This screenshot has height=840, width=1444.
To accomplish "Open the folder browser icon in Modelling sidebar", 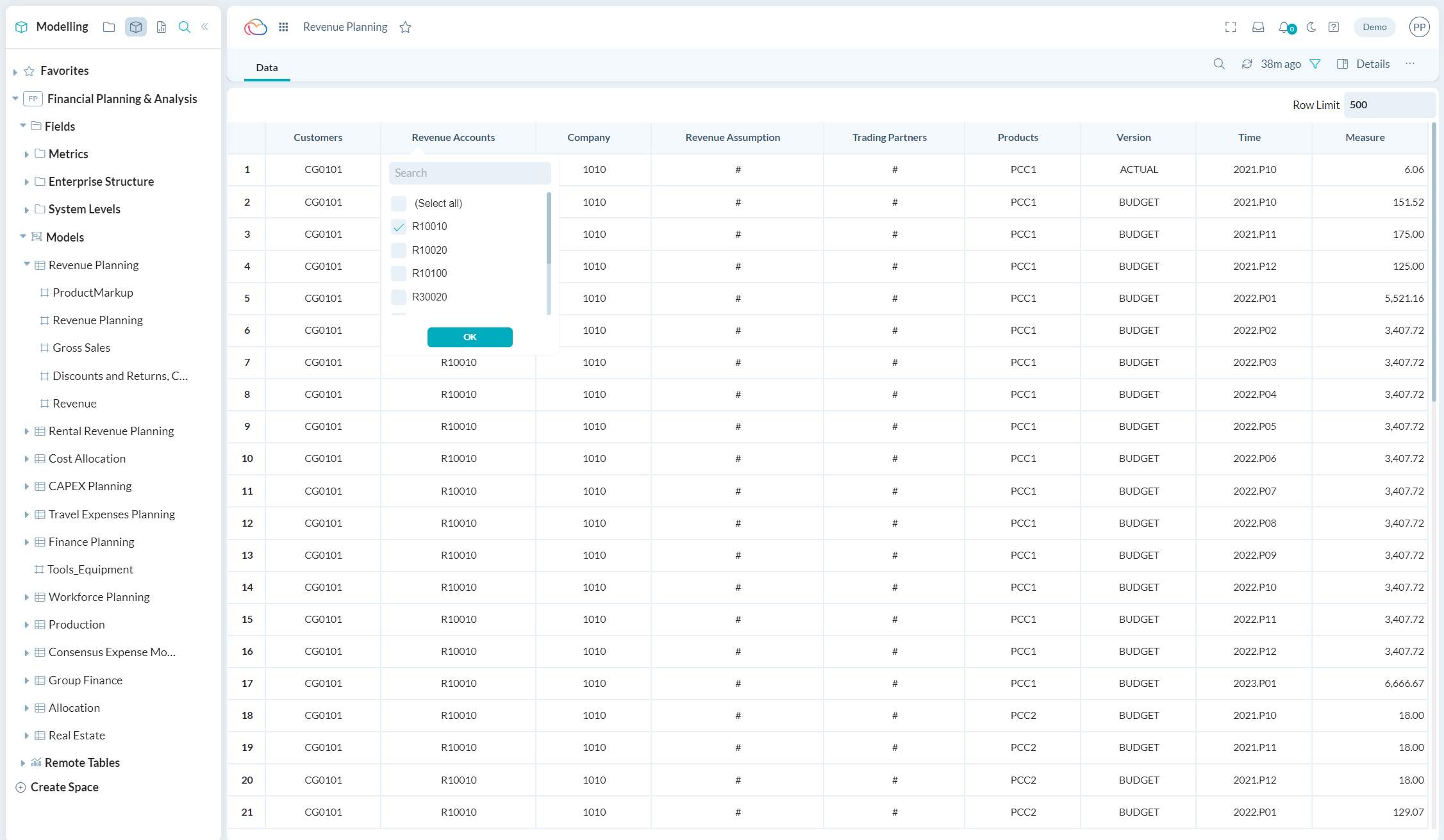I will click(x=108, y=27).
